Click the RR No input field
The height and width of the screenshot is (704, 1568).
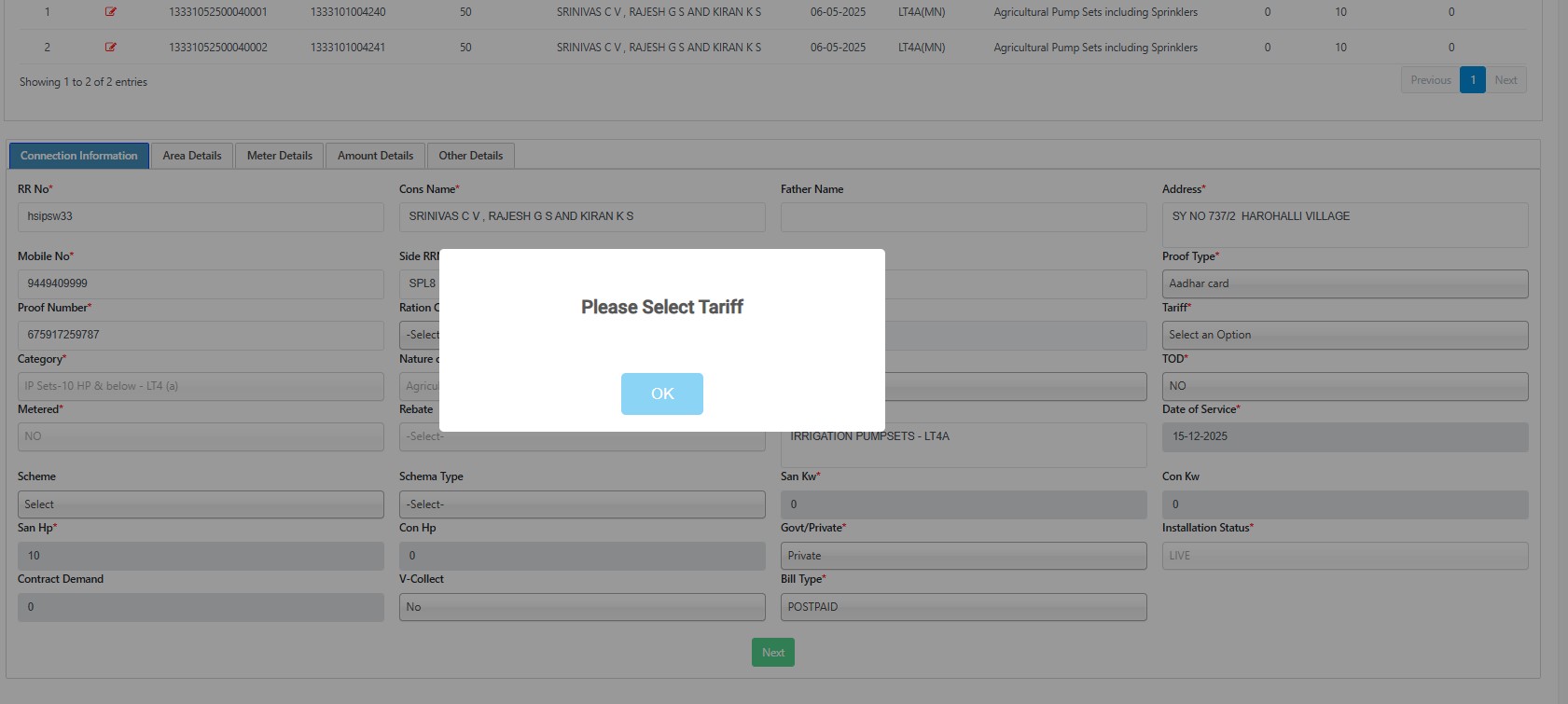(x=201, y=216)
